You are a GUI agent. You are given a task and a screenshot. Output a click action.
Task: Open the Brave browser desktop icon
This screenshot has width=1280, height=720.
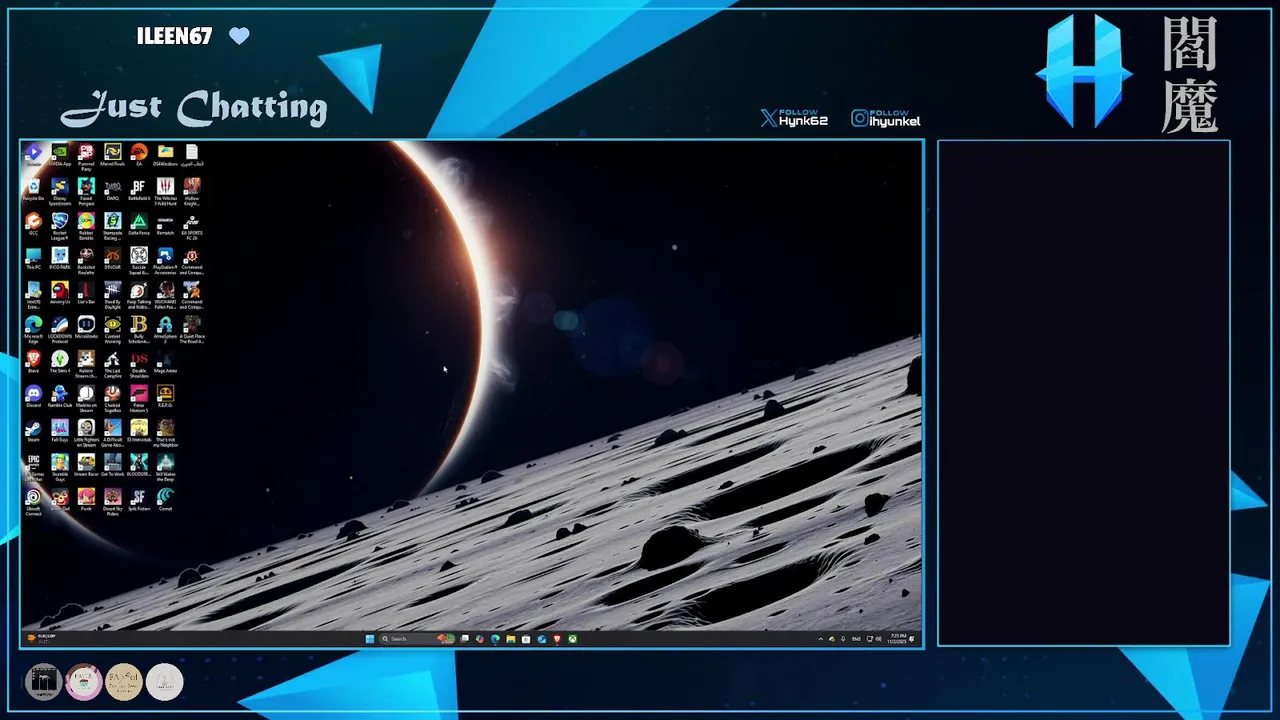point(33,363)
